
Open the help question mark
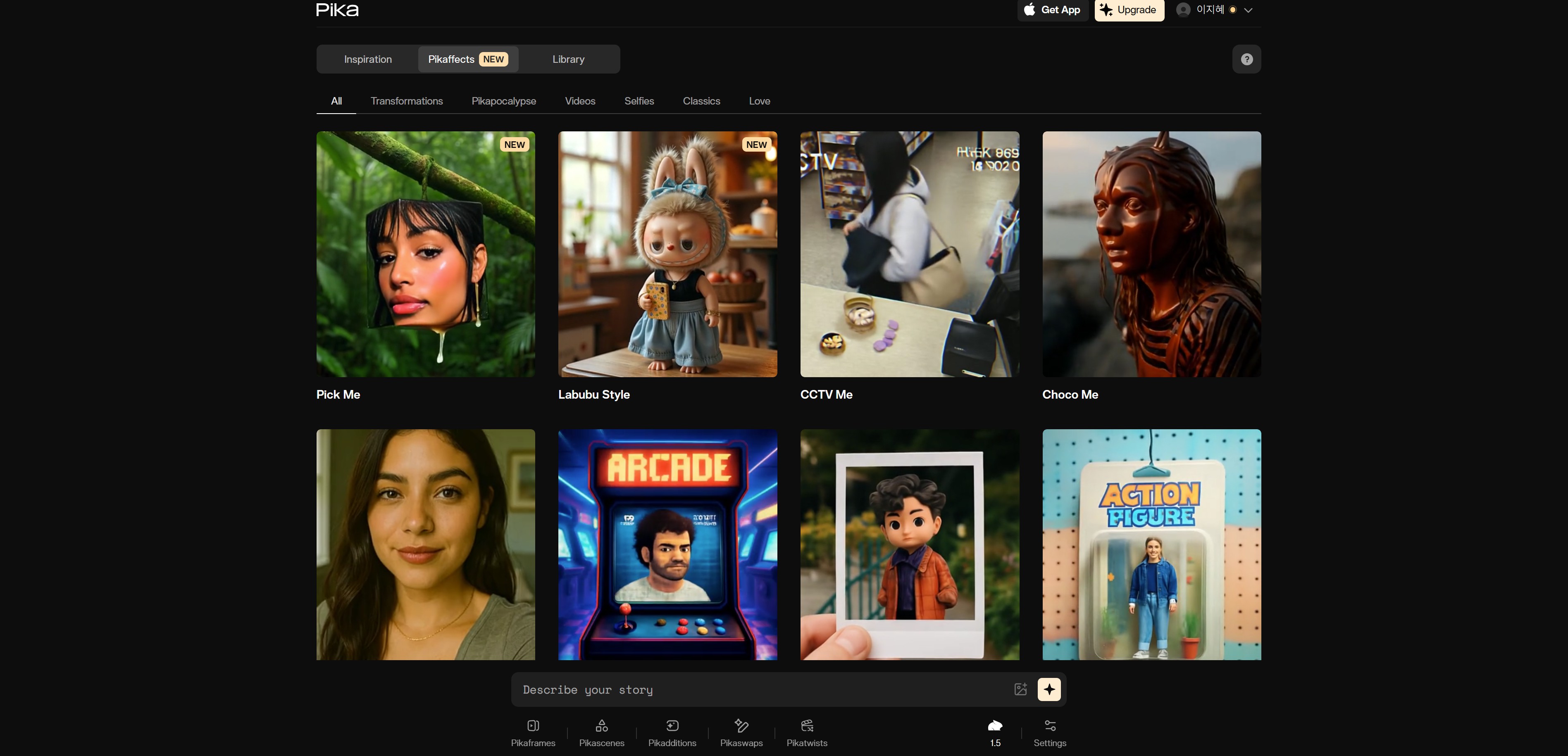pyautogui.click(x=1246, y=59)
